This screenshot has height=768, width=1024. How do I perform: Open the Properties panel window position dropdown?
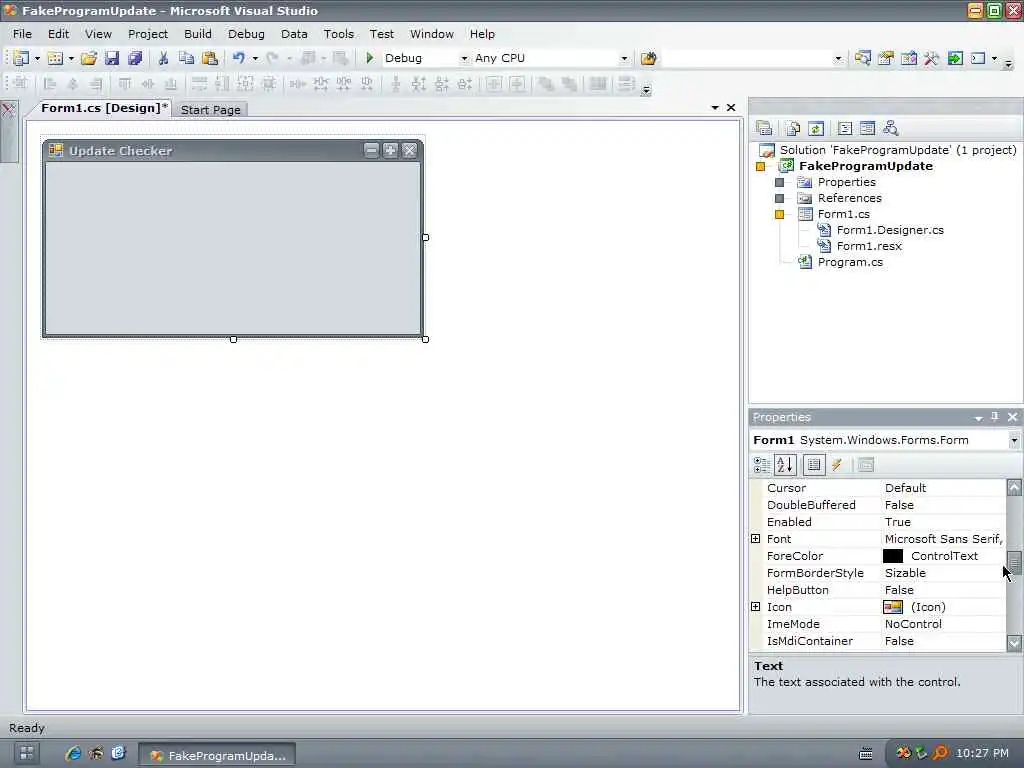978,417
